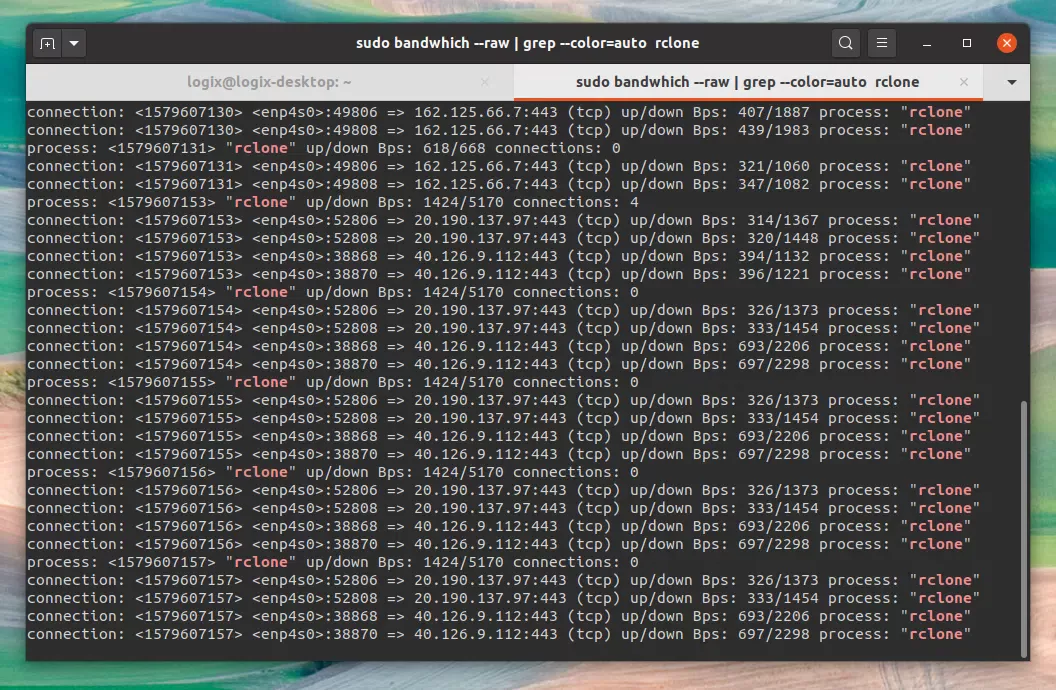Expand the new tab options arrow
The height and width of the screenshot is (690, 1056).
click(74, 44)
